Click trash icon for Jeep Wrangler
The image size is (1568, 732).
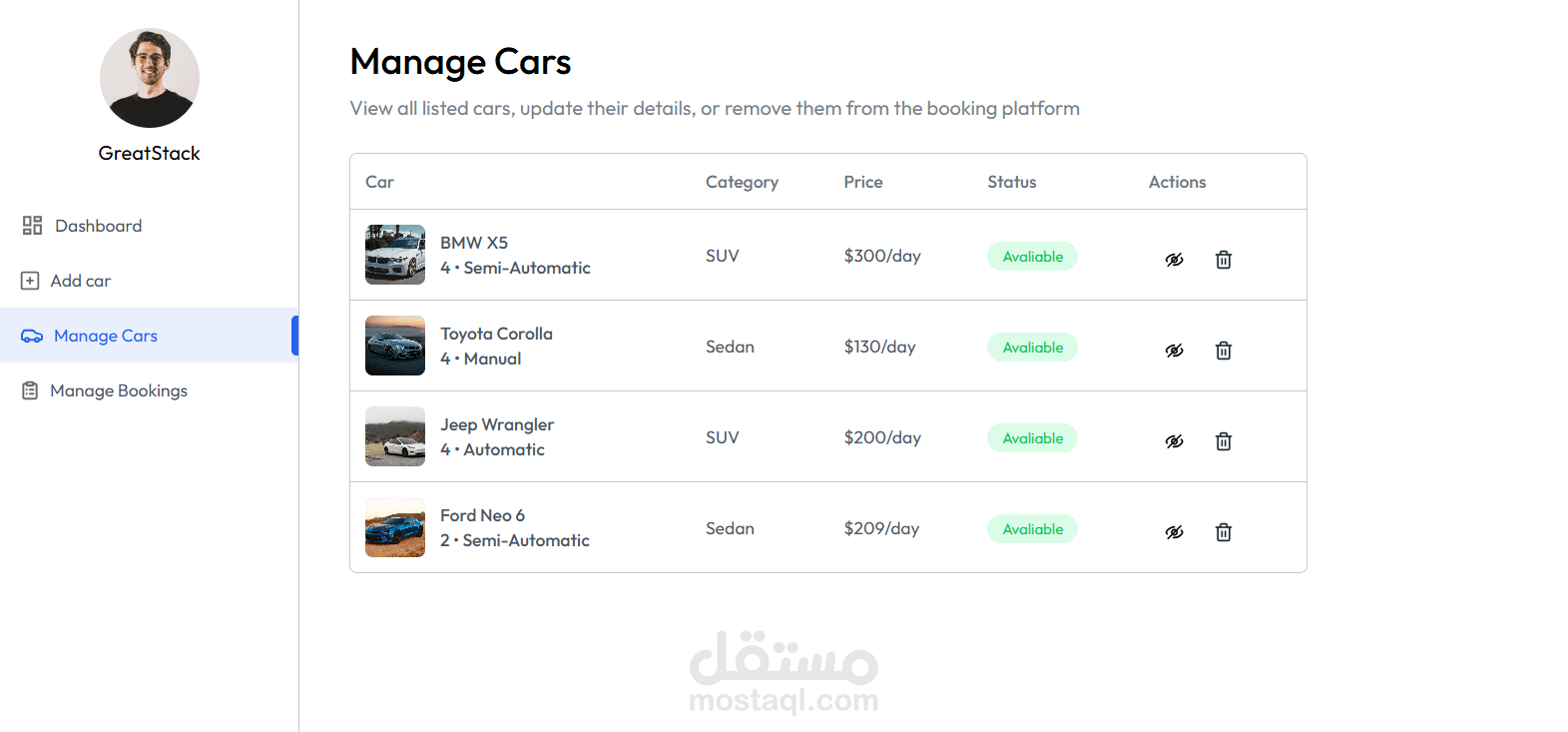[x=1223, y=441]
